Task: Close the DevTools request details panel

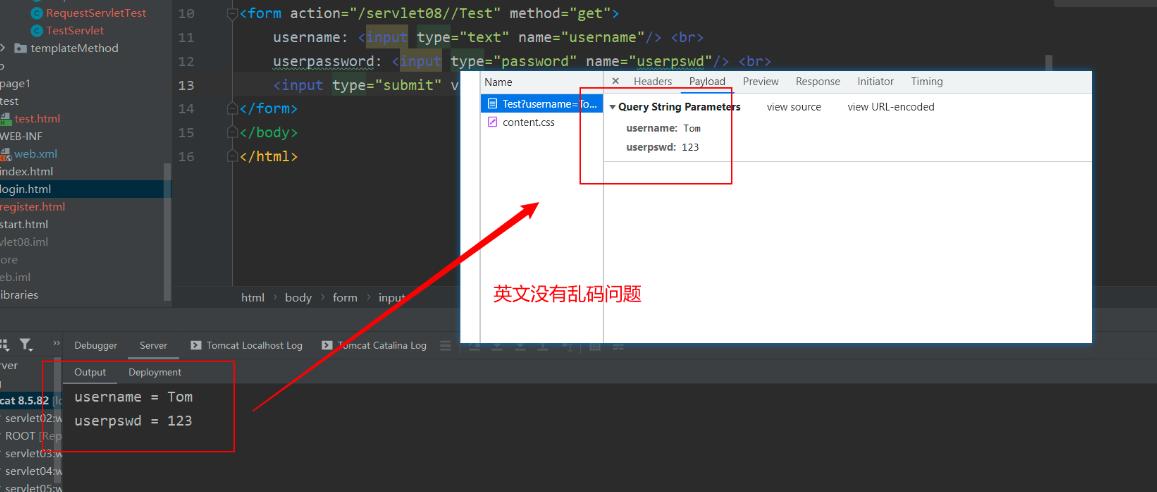Action: coord(615,81)
